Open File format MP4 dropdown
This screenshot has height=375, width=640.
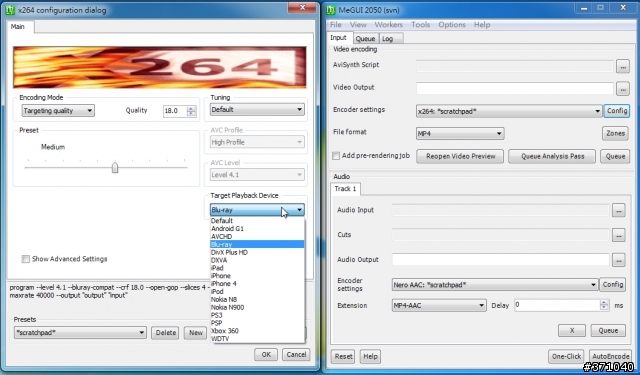coord(460,133)
